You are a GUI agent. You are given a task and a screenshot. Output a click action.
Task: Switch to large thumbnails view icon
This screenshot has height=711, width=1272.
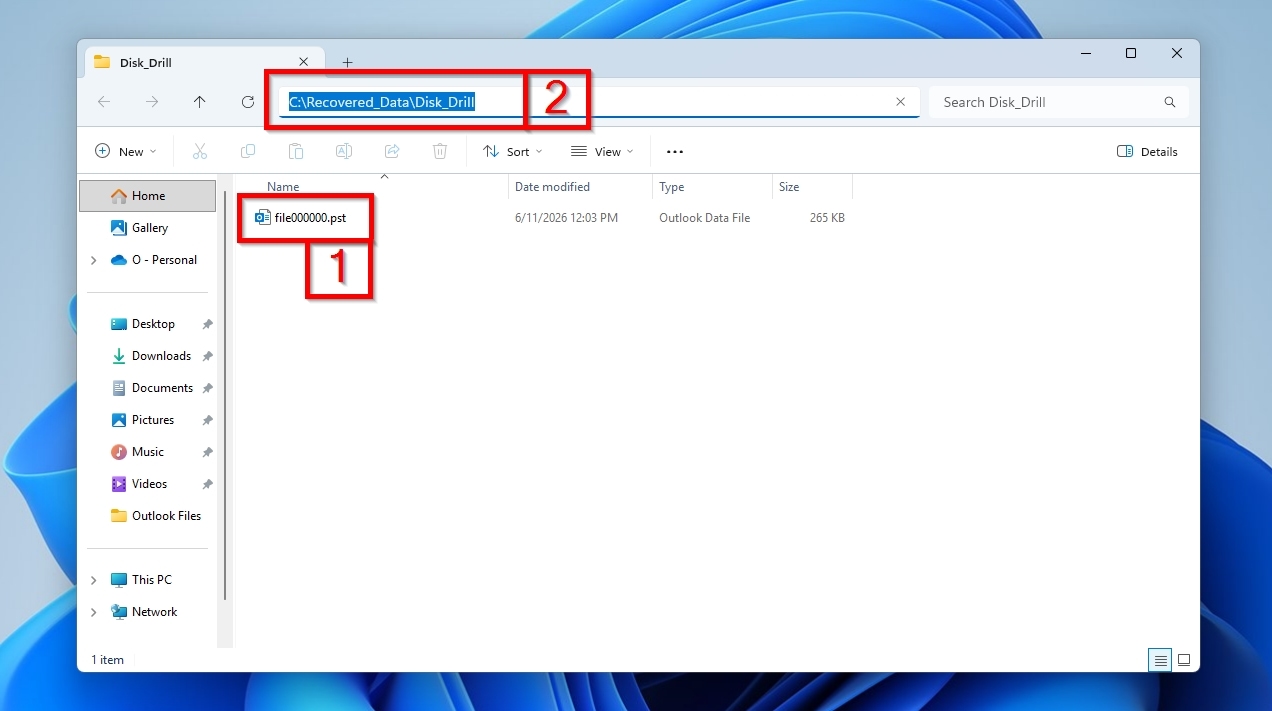(1184, 660)
